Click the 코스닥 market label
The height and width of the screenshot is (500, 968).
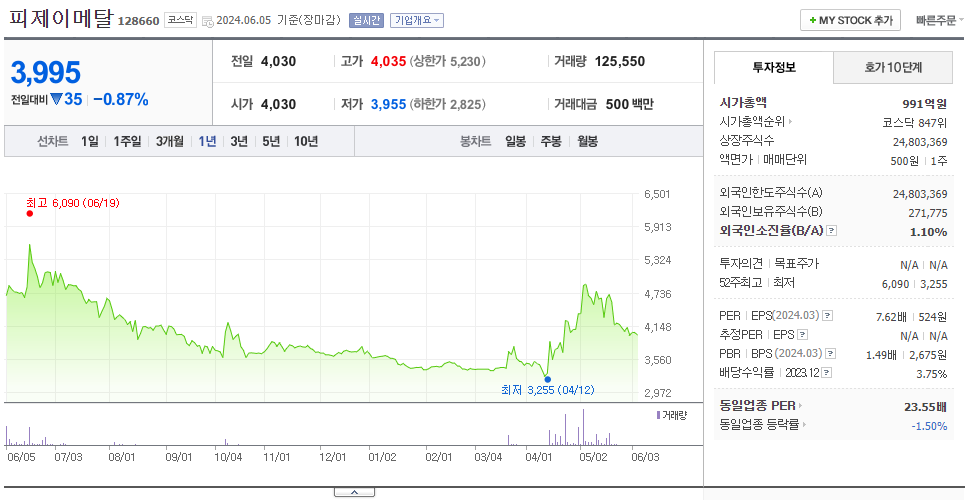click(x=180, y=20)
